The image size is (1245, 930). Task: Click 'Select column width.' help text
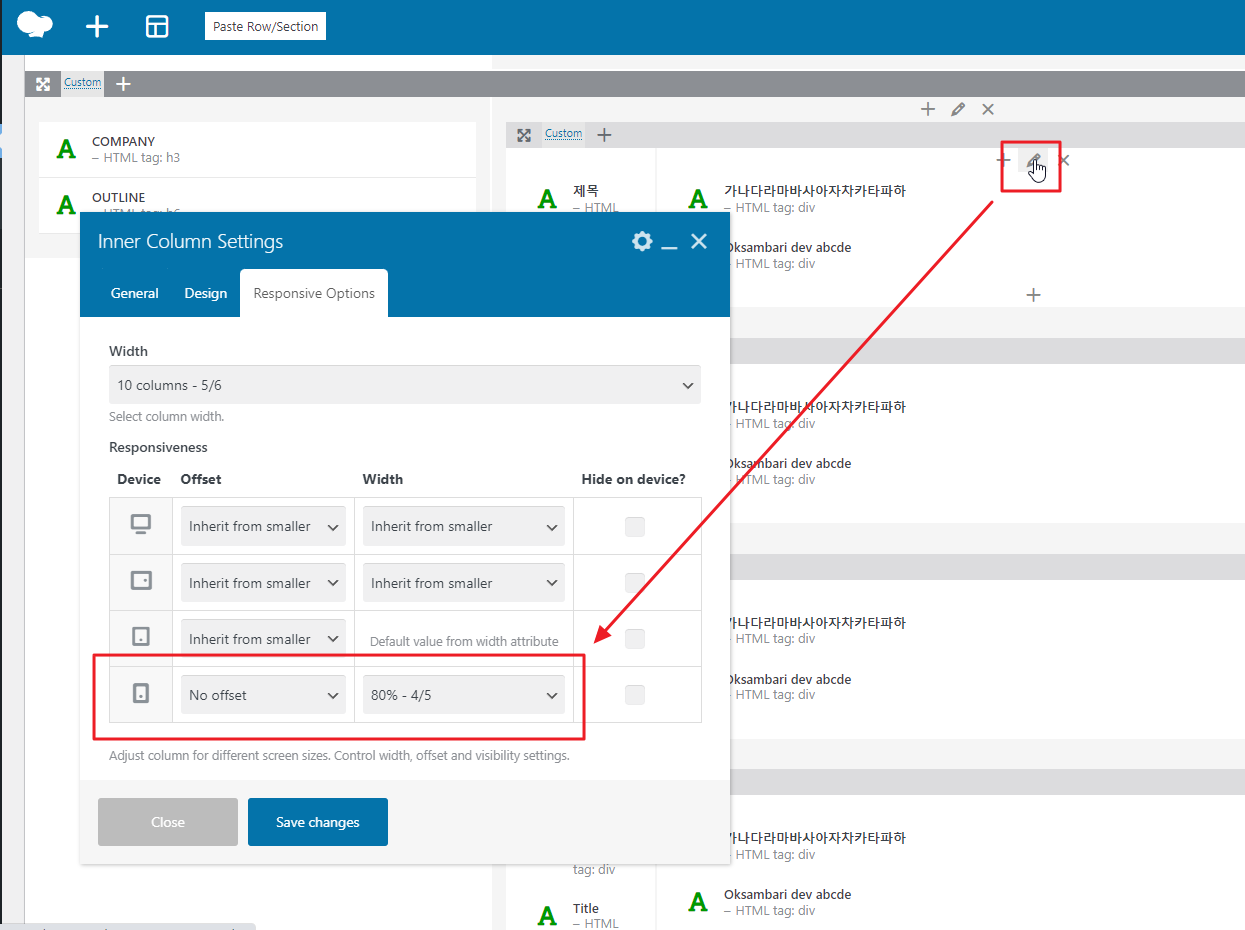pos(166,417)
